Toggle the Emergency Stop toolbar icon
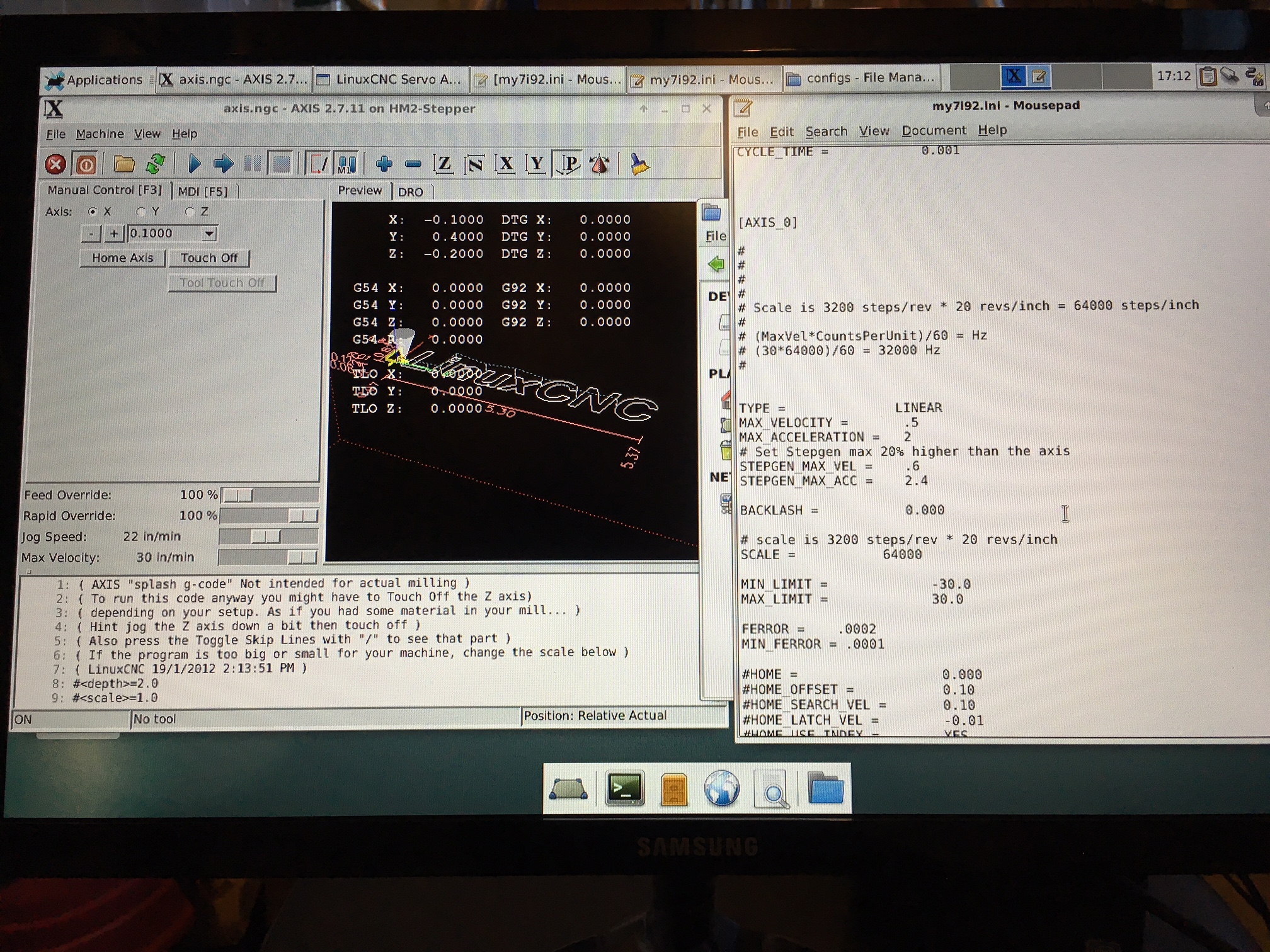1270x952 pixels. [x=55, y=164]
